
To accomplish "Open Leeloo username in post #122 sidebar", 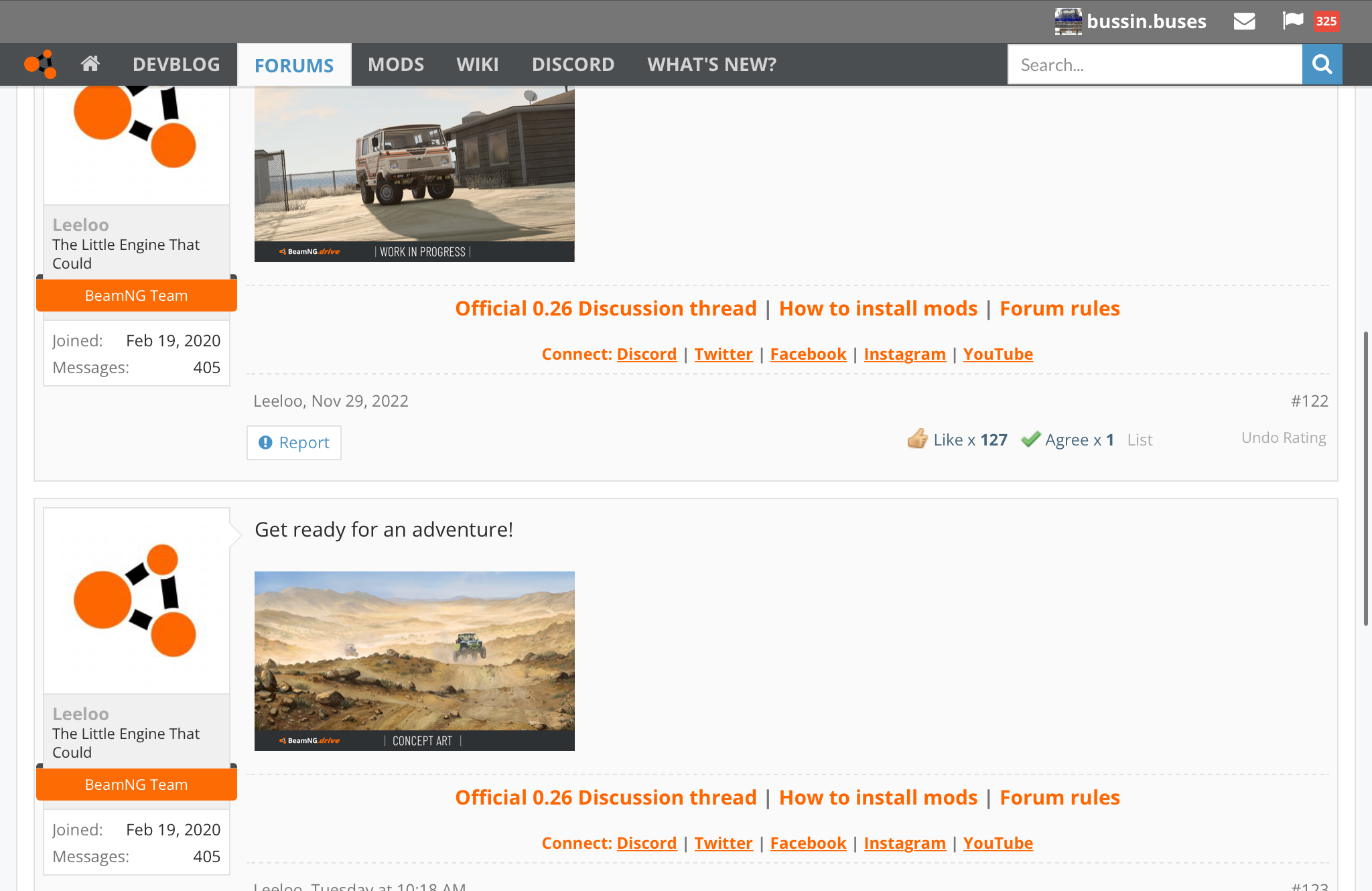I will coord(80,225).
